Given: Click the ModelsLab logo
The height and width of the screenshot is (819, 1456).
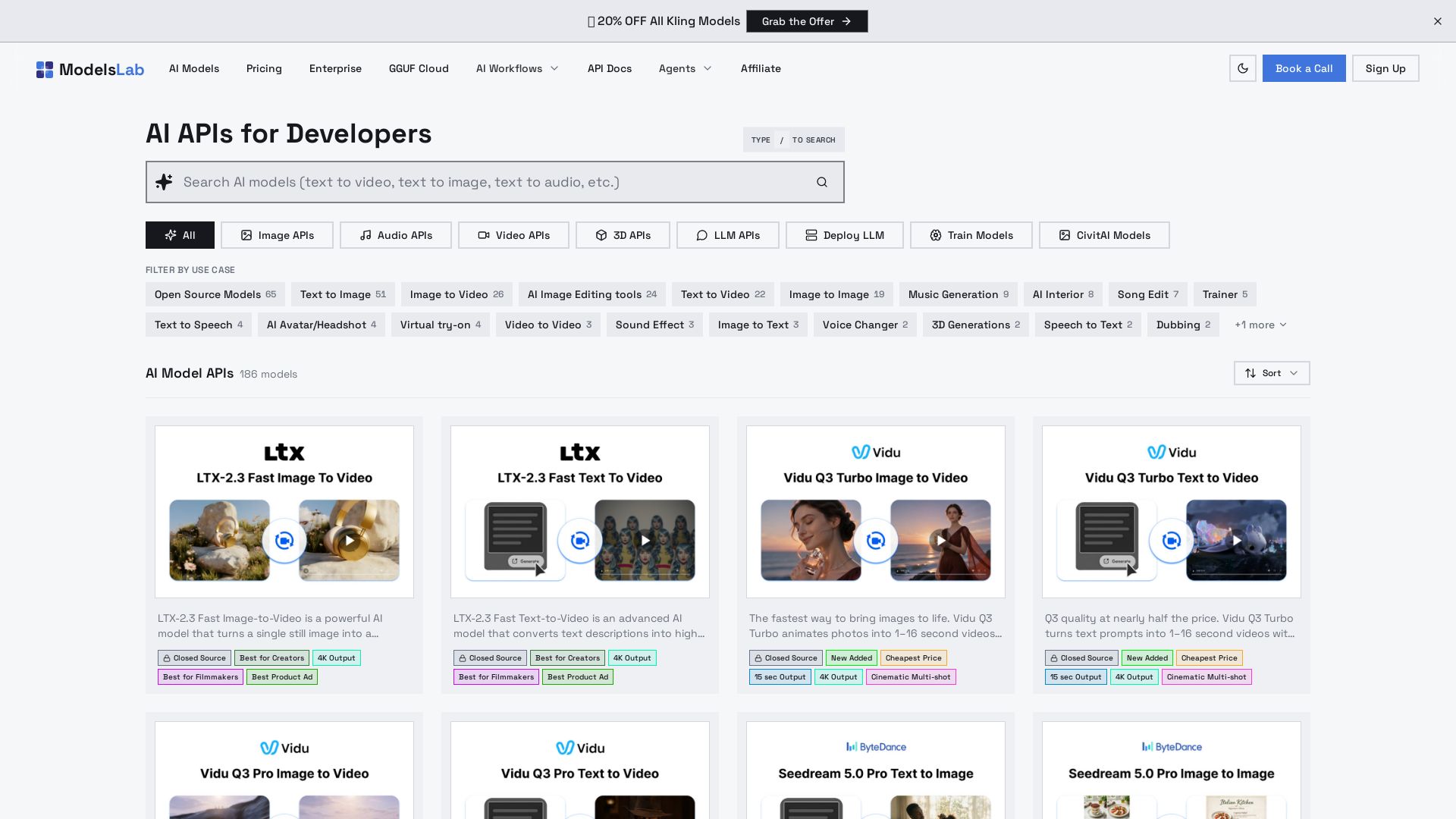Looking at the screenshot, I should click(x=89, y=69).
